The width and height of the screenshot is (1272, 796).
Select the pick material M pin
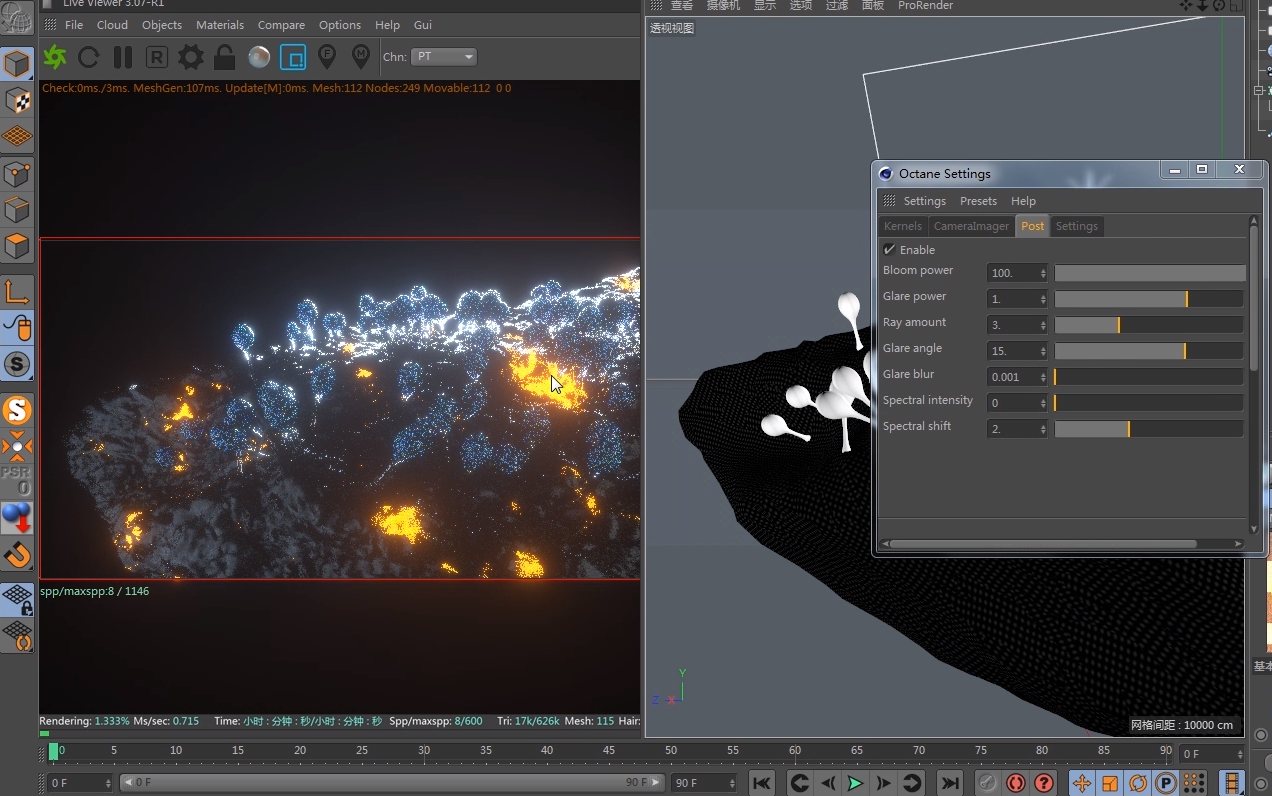(361, 57)
